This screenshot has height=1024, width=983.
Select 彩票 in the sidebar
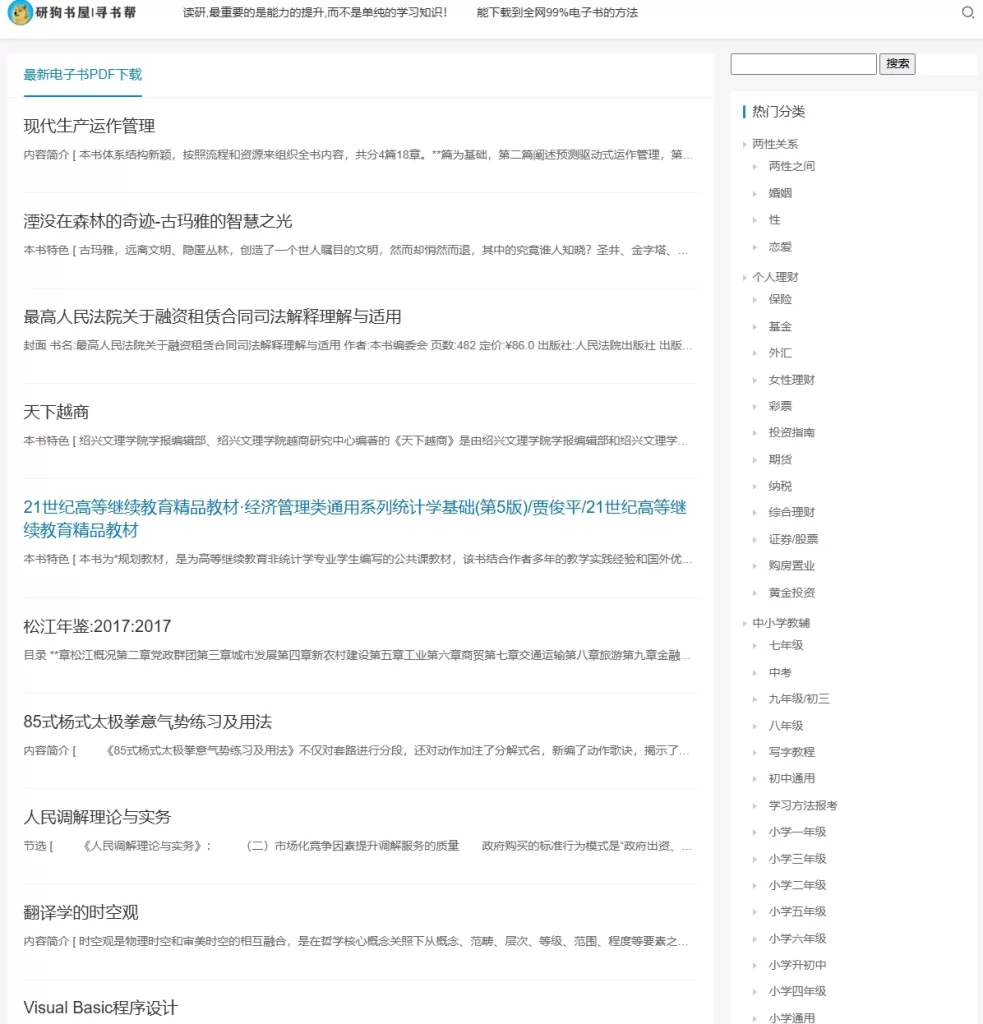coord(779,405)
